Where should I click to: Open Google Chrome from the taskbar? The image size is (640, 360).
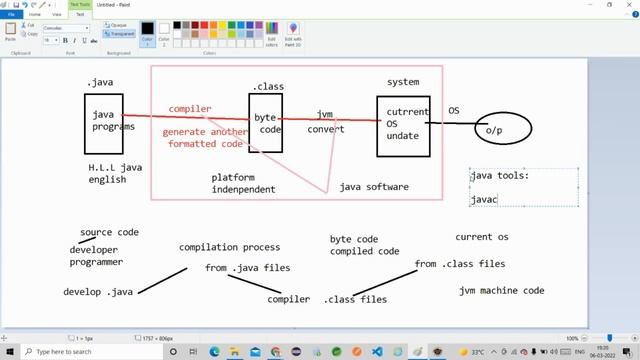coord(276,351)
